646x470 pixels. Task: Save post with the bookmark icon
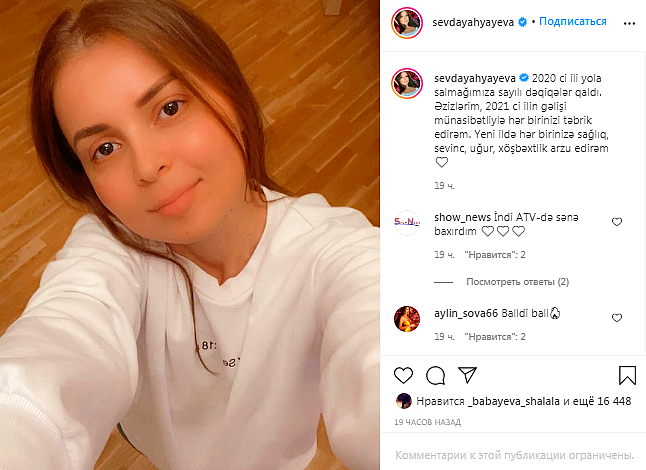point(627,376)
